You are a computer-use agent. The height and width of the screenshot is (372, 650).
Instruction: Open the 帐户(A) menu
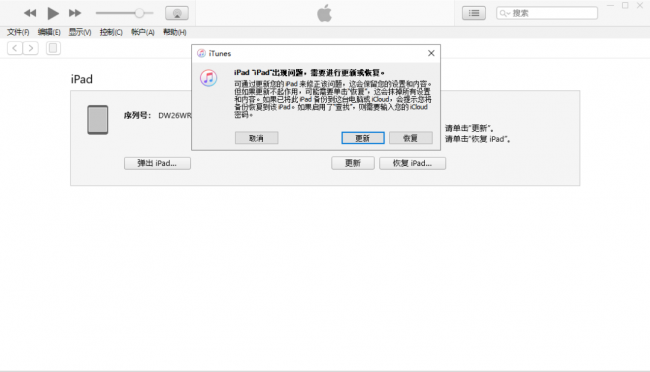pyautogui.click(x=143, y=32)
